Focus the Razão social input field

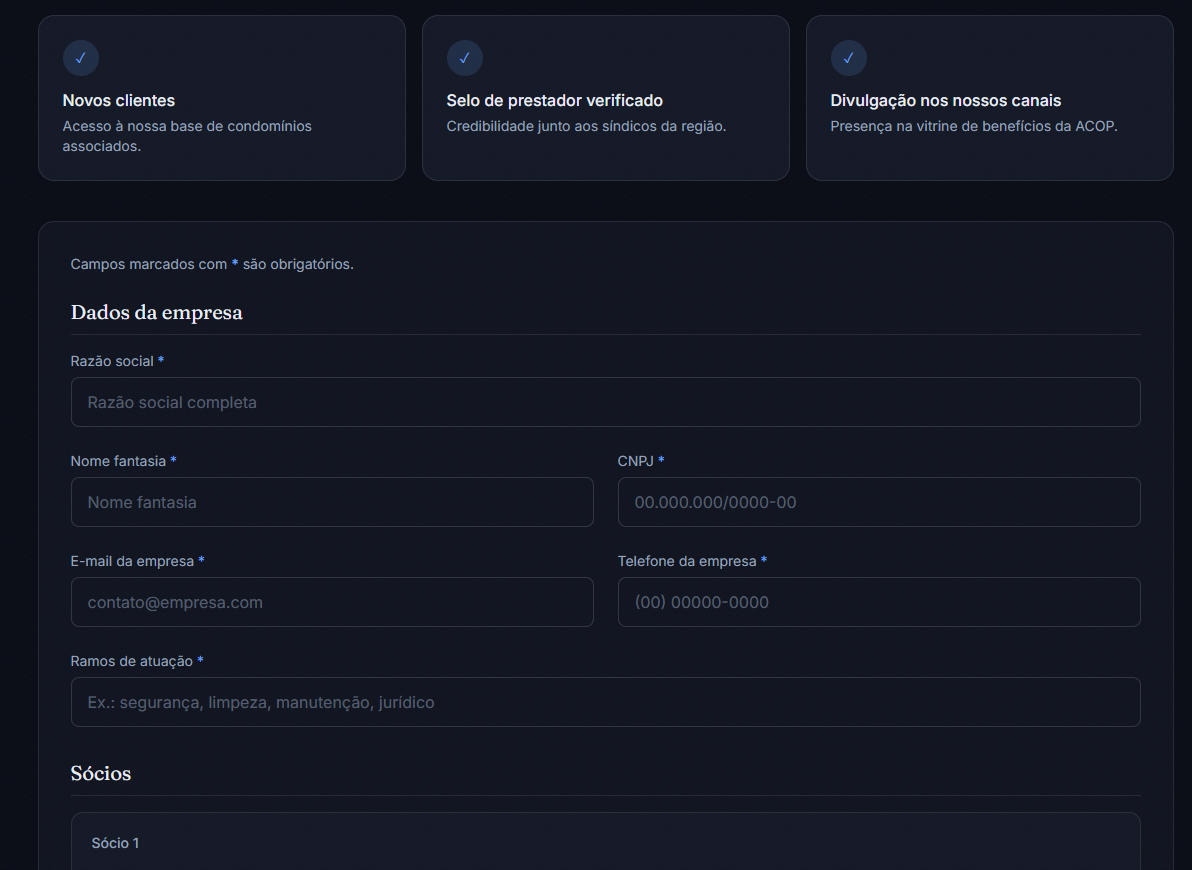tap(605, 402)
